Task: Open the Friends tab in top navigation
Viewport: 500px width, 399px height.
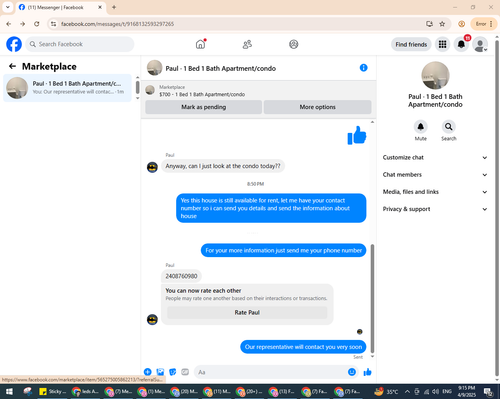Action: pos(247,44)
